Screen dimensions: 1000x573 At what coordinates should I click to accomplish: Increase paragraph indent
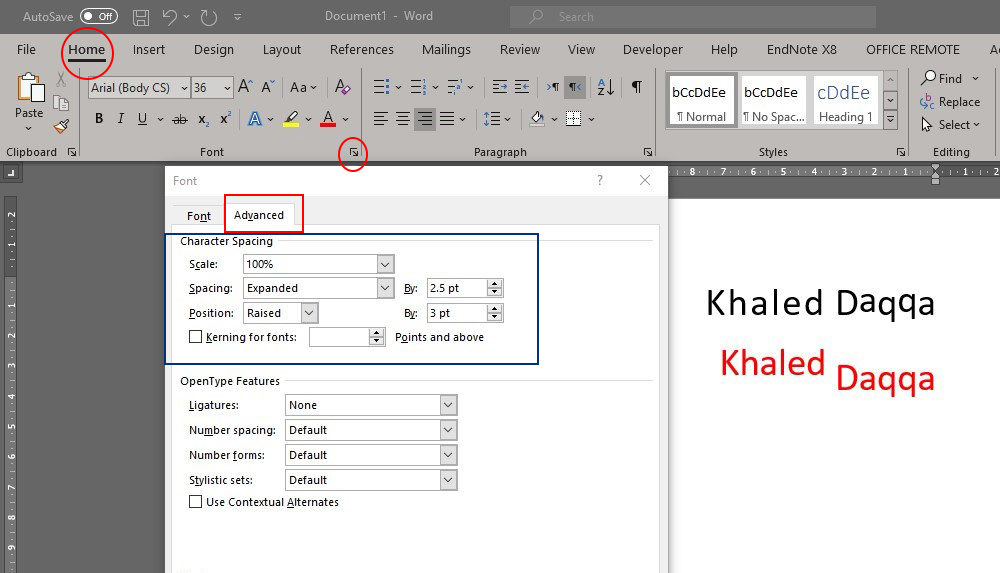pyautogui.click(x=522, y=87)
